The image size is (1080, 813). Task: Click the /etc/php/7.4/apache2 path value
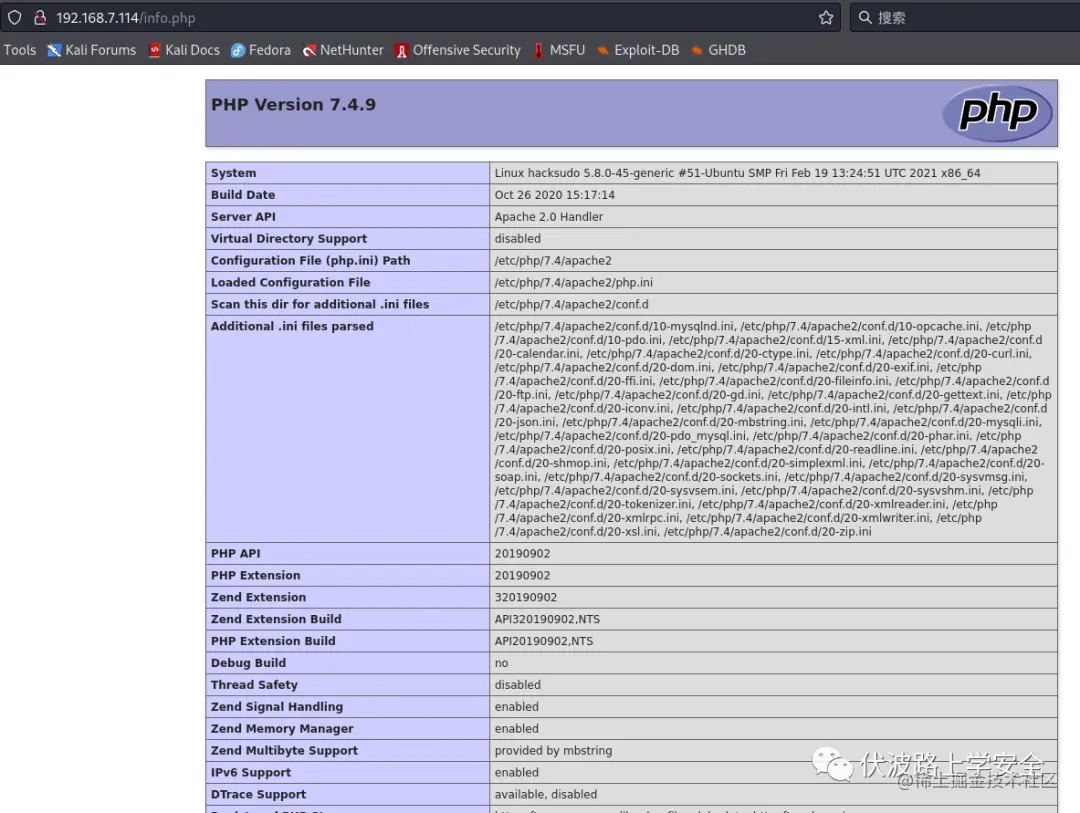pyautogui.click(x=553, y=260)
